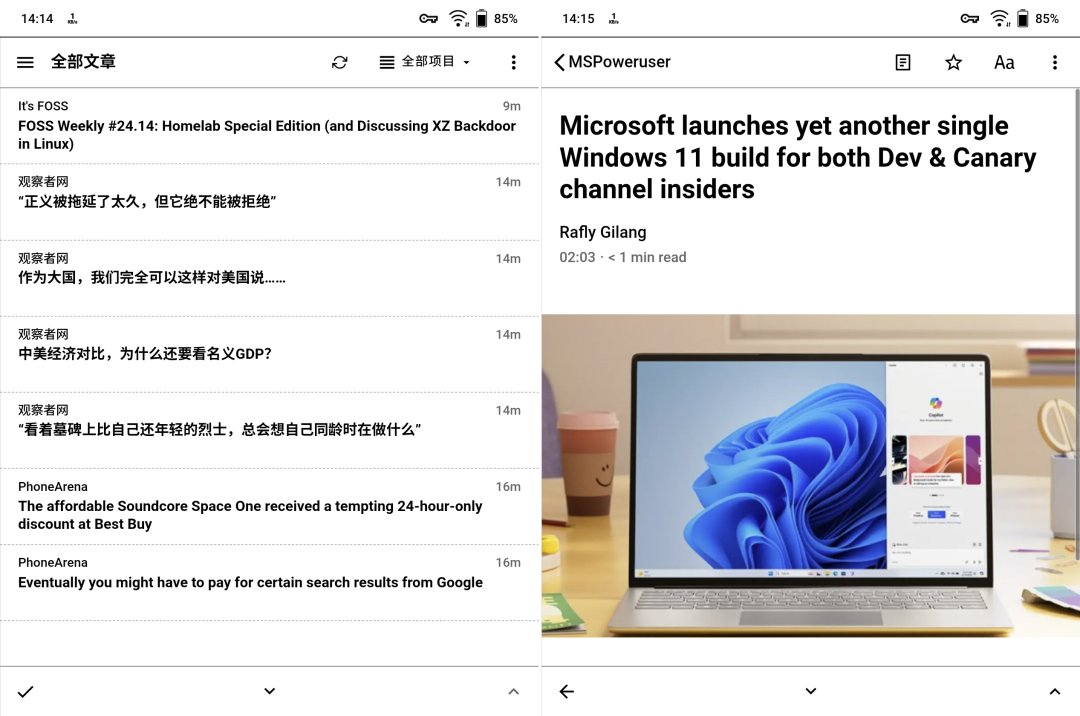Go to next article chevron
1080x716 pixels.
click(811, 691)
